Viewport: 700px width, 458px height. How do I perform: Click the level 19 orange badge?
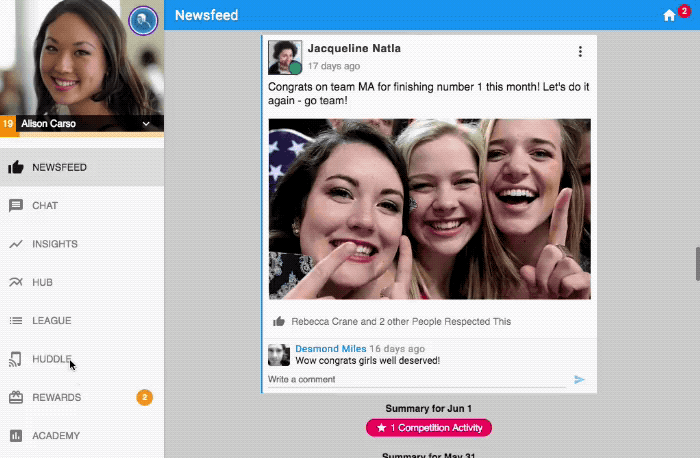click(8, 124)
